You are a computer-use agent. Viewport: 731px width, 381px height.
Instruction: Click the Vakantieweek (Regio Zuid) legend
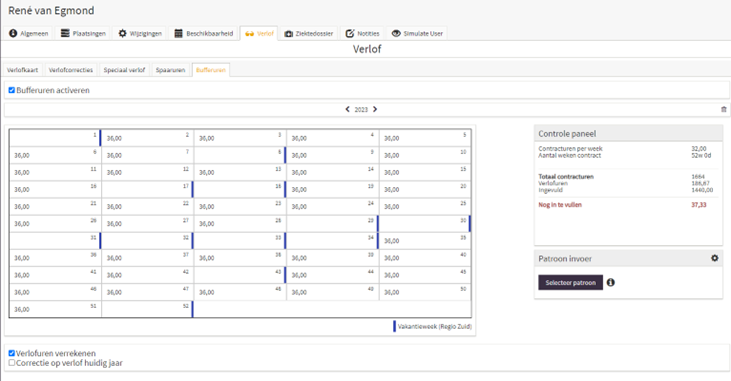point(433,326)
